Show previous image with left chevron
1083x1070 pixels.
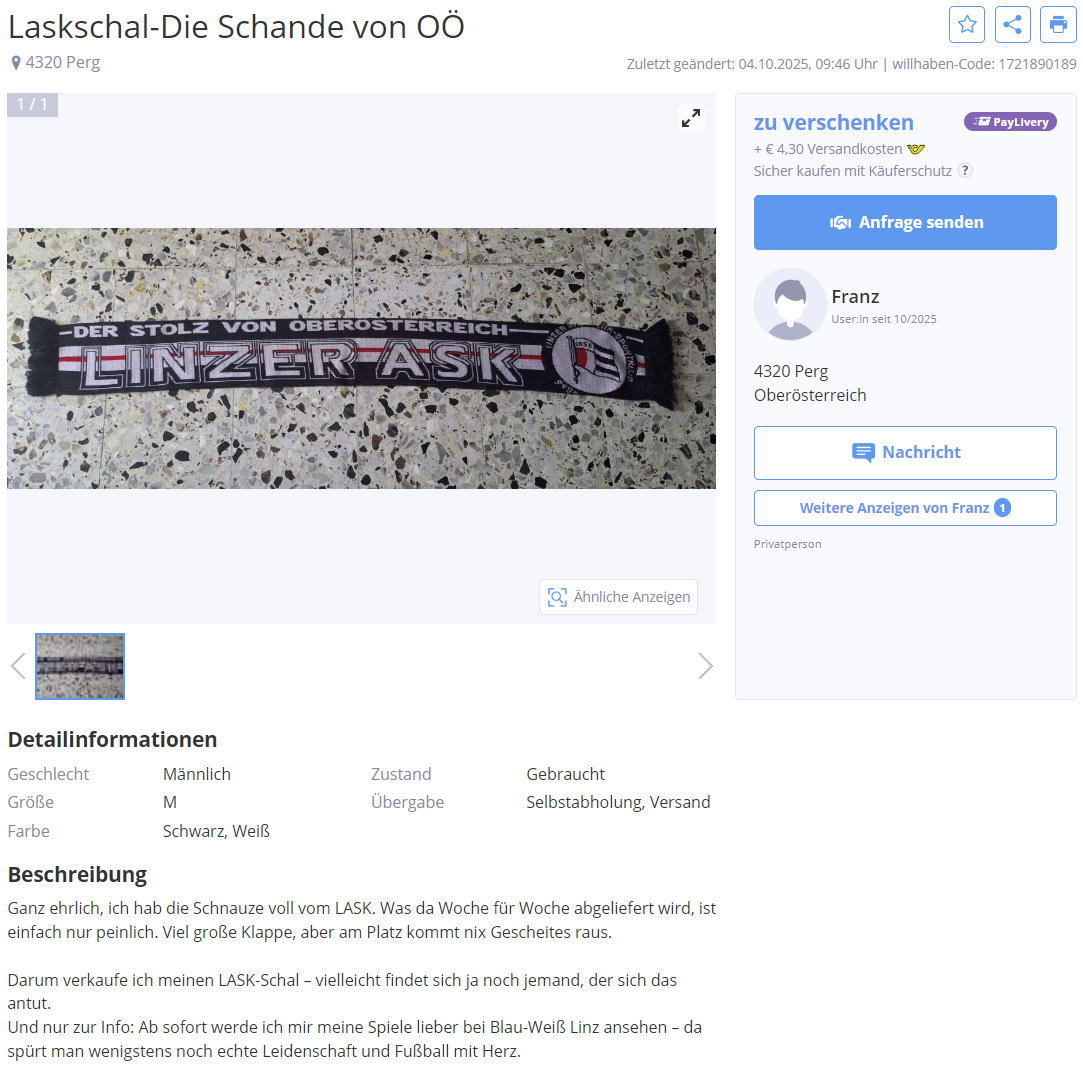[19, 666]
